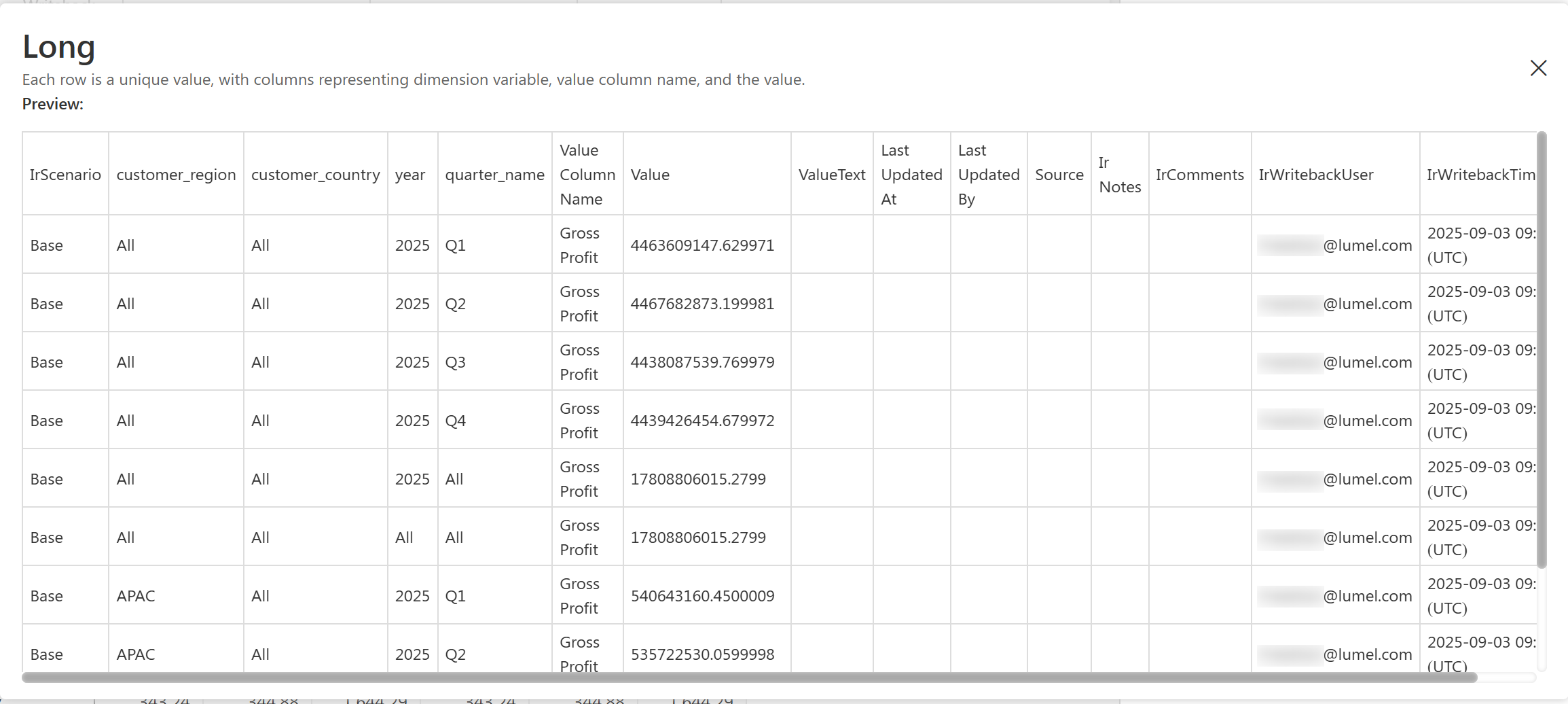Click the ValueText column header
The height and width of the screenshot is (704, 1568).
(831, 175)
